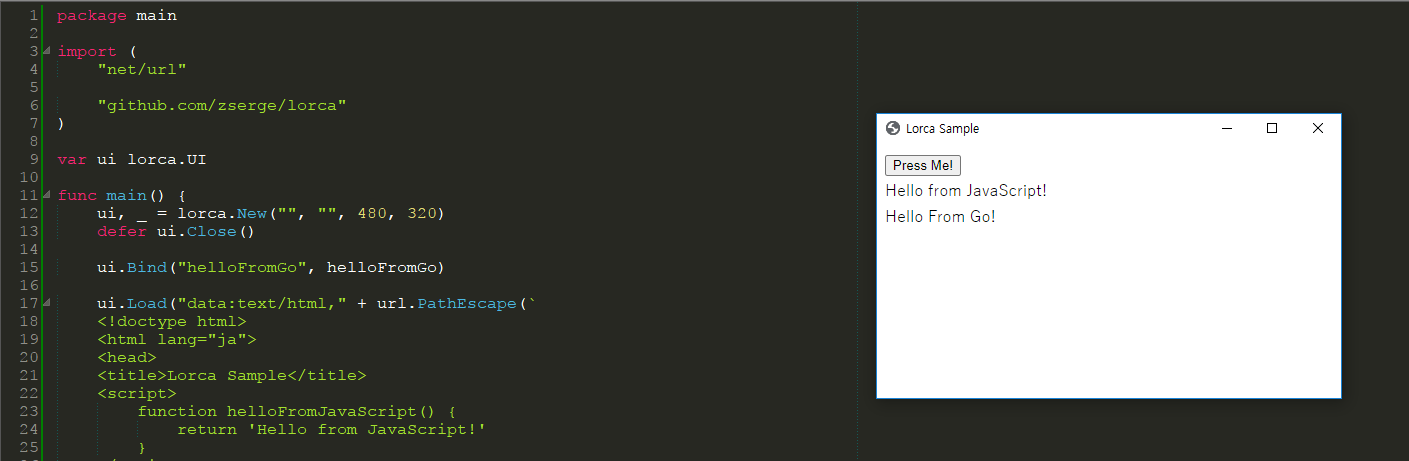Click 'var ui lorca.UI' declaration

[x=132, y=159]
